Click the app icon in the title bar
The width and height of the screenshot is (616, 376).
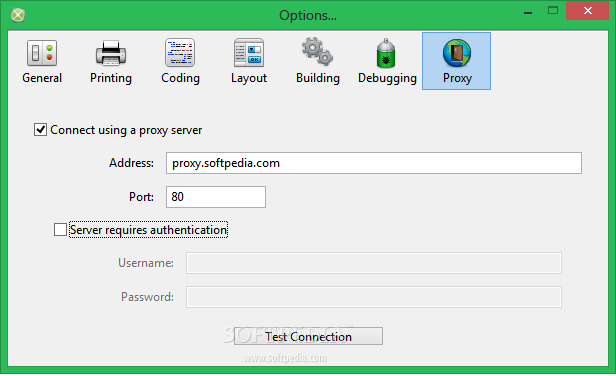(x=18, y=15)
